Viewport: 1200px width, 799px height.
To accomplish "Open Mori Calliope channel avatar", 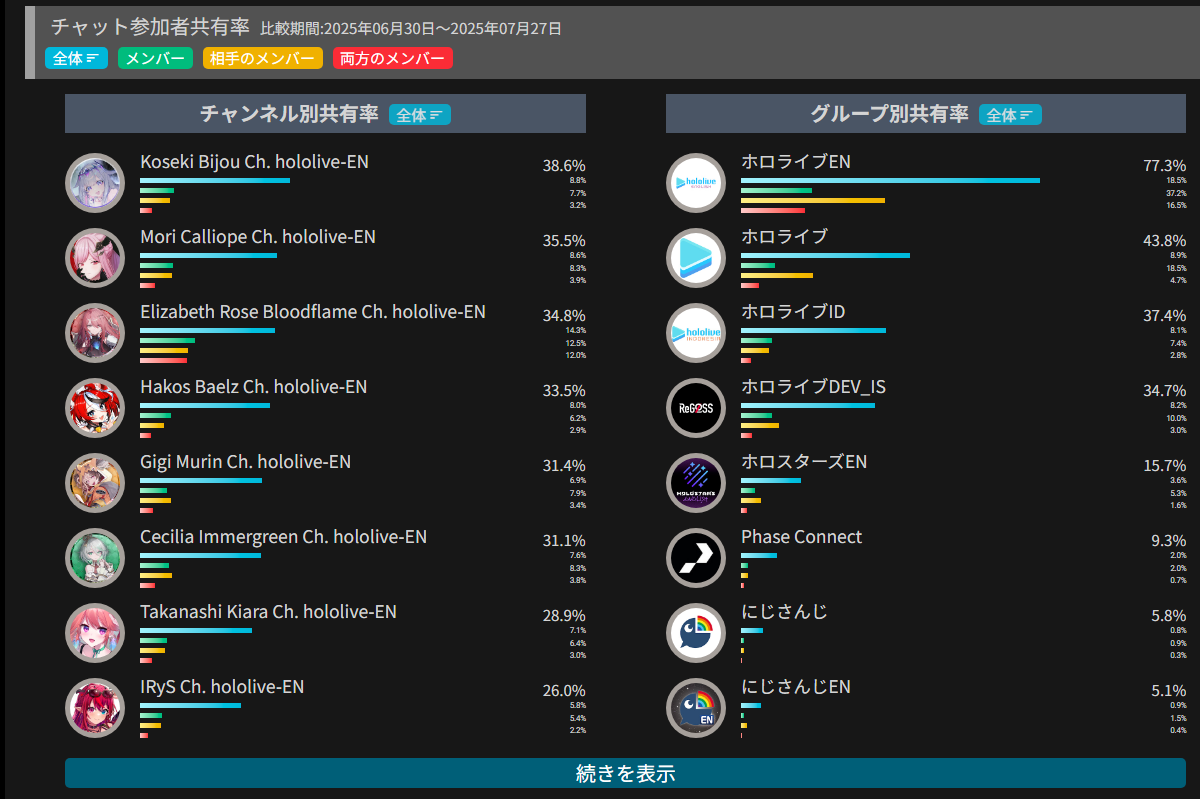I will [94, 257].
